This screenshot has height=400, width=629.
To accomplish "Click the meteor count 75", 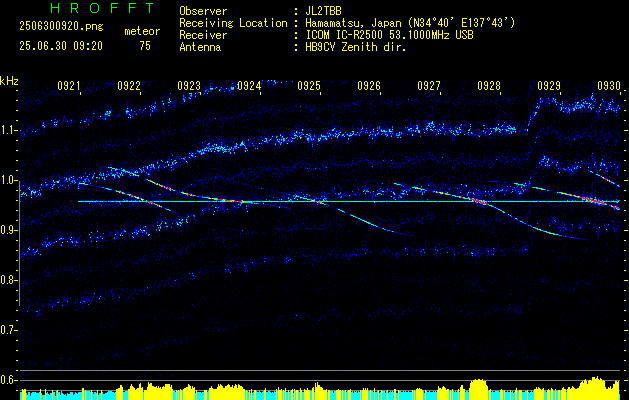I will click(145, 46).
